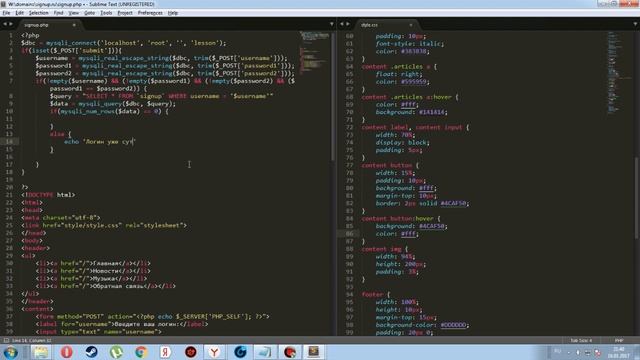The height and width of the screenshot is (360, 640).
Task: Click the 'else {' line in signup.php
Action: [60, 134]
